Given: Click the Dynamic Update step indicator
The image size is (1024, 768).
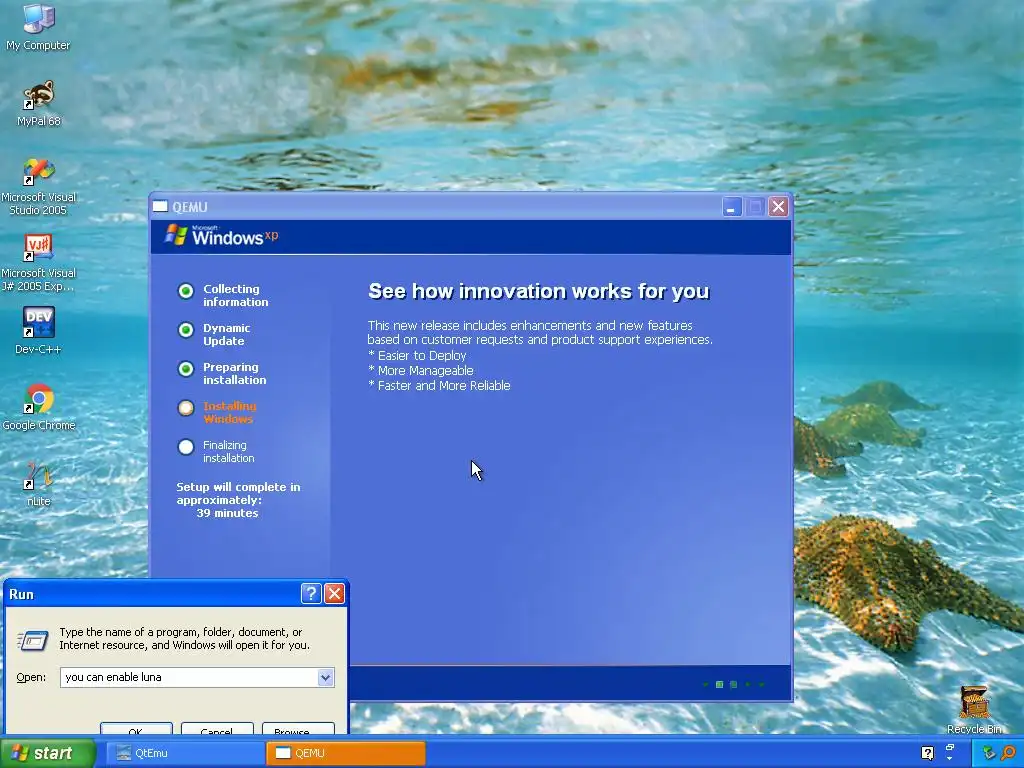Looking at the screenshot, I should pyautogui.click(x=185, y=330).
